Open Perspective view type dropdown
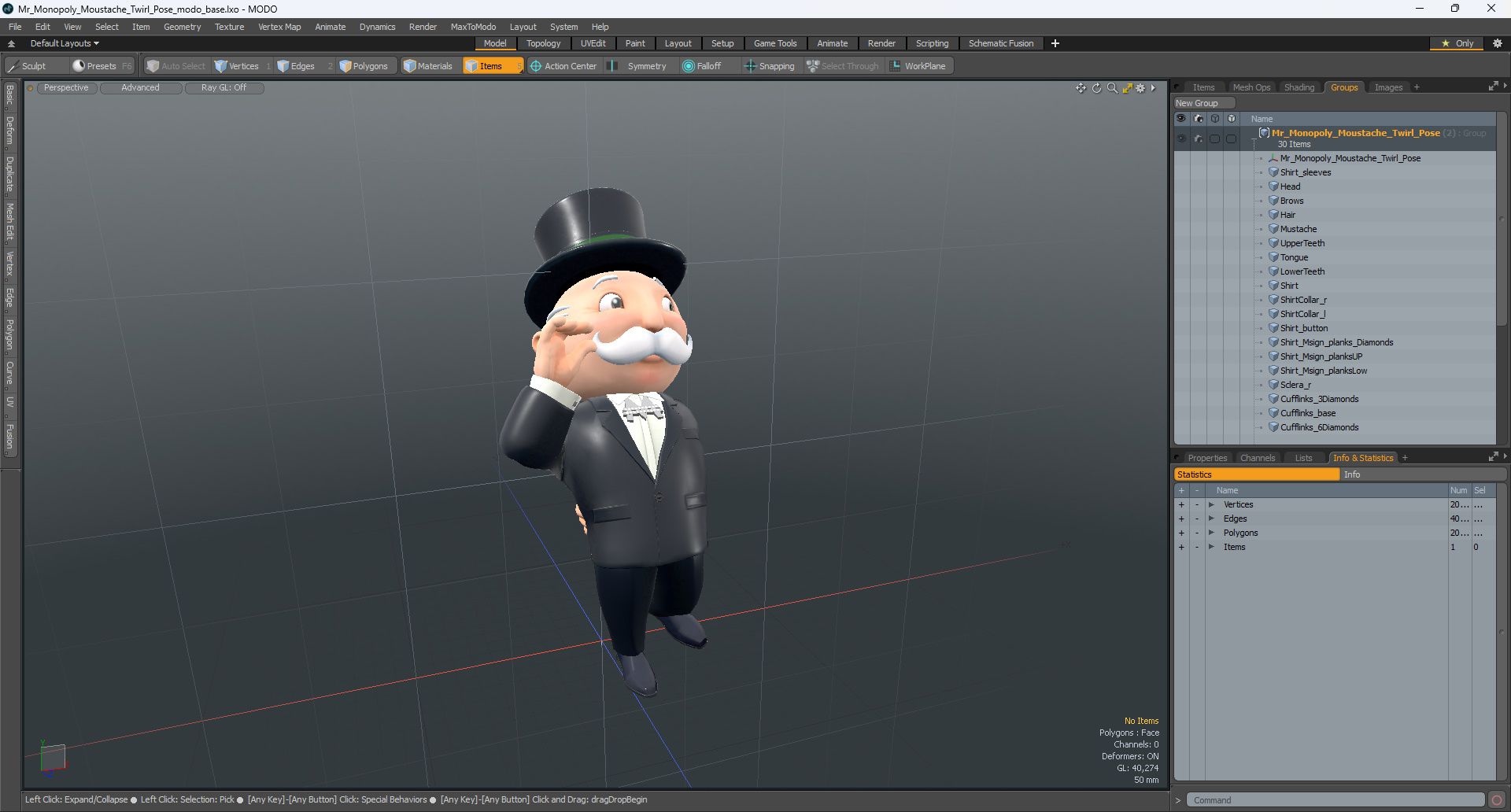This screenshot has width=1511, height=812. [x=66, y=88]
